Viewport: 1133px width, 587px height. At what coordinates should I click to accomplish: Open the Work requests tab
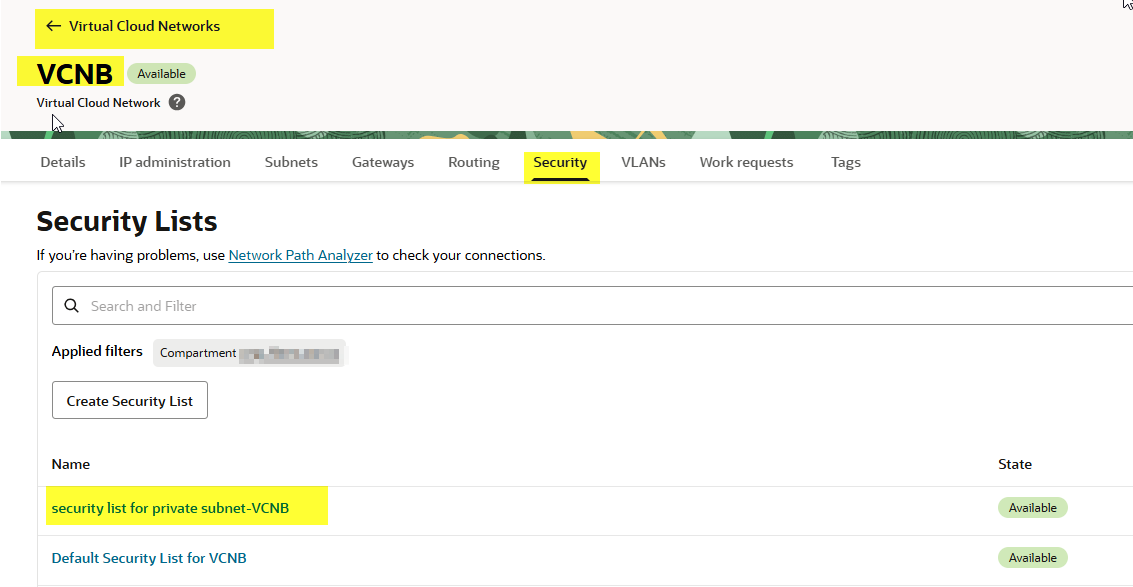tap(746, 162)
